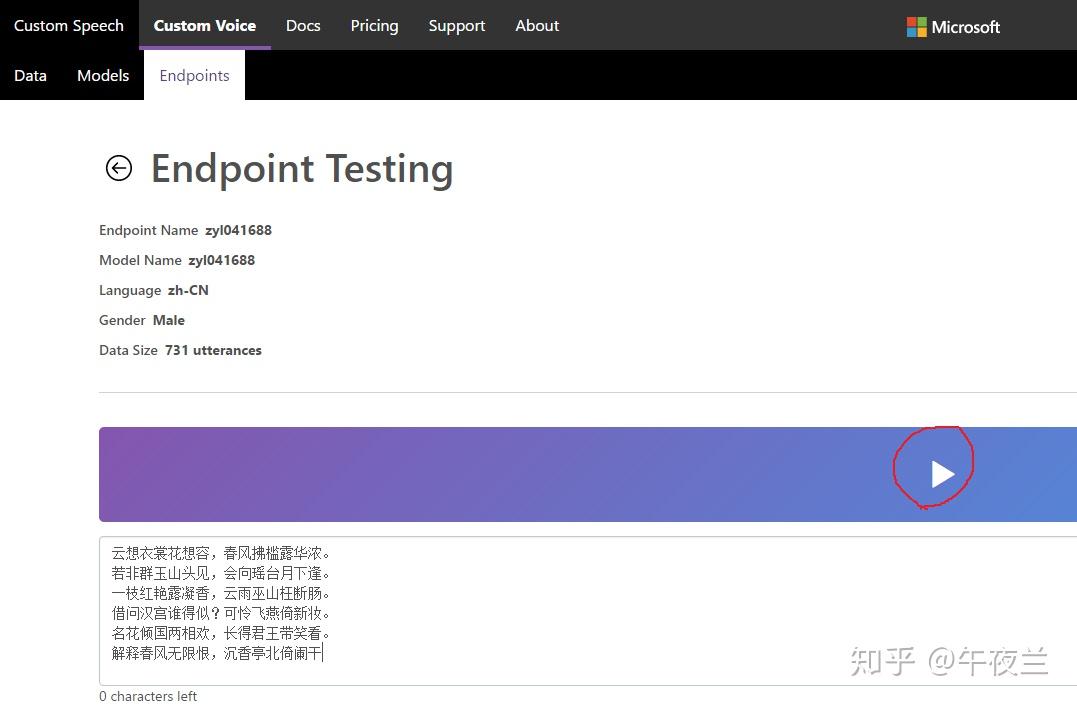This screenshot has width=1077, height=706.
Task: Click the '0 characters left' counter
Action: [x=148, y=696]
